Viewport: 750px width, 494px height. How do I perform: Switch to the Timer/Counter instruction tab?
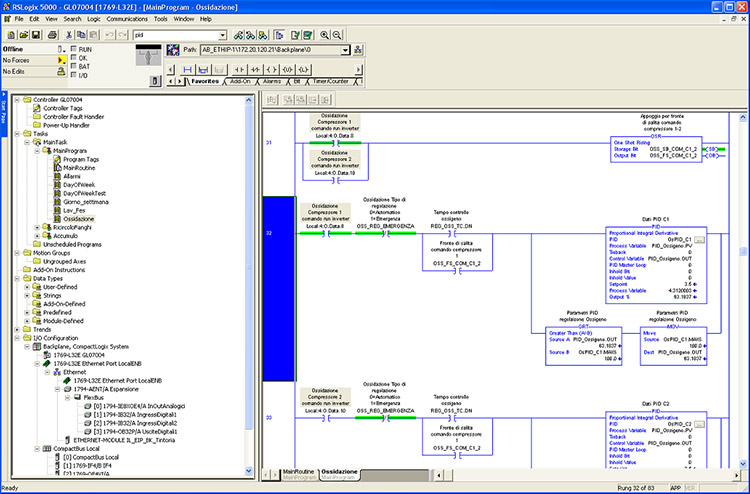[331, 82]
